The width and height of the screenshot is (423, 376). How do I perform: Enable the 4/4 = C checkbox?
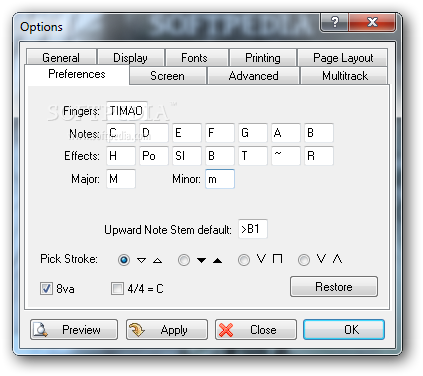pyautogui.click(x=117, y=288)
